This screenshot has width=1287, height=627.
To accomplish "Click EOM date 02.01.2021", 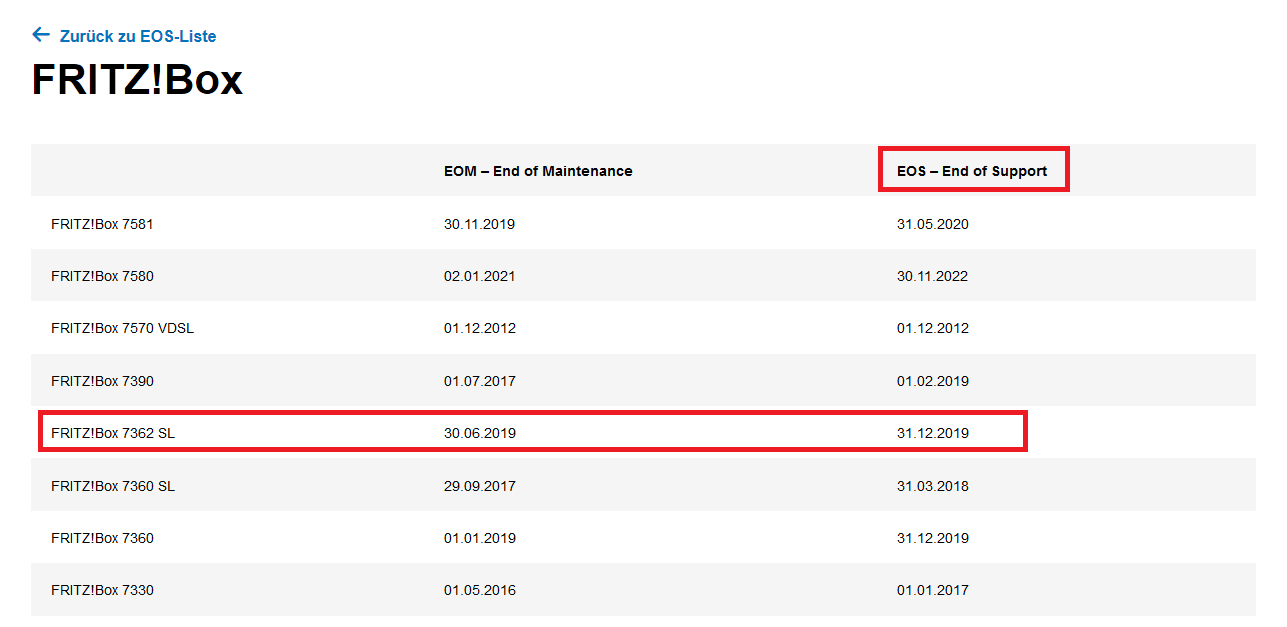I will pyautogui.click(x=480, y=276).
